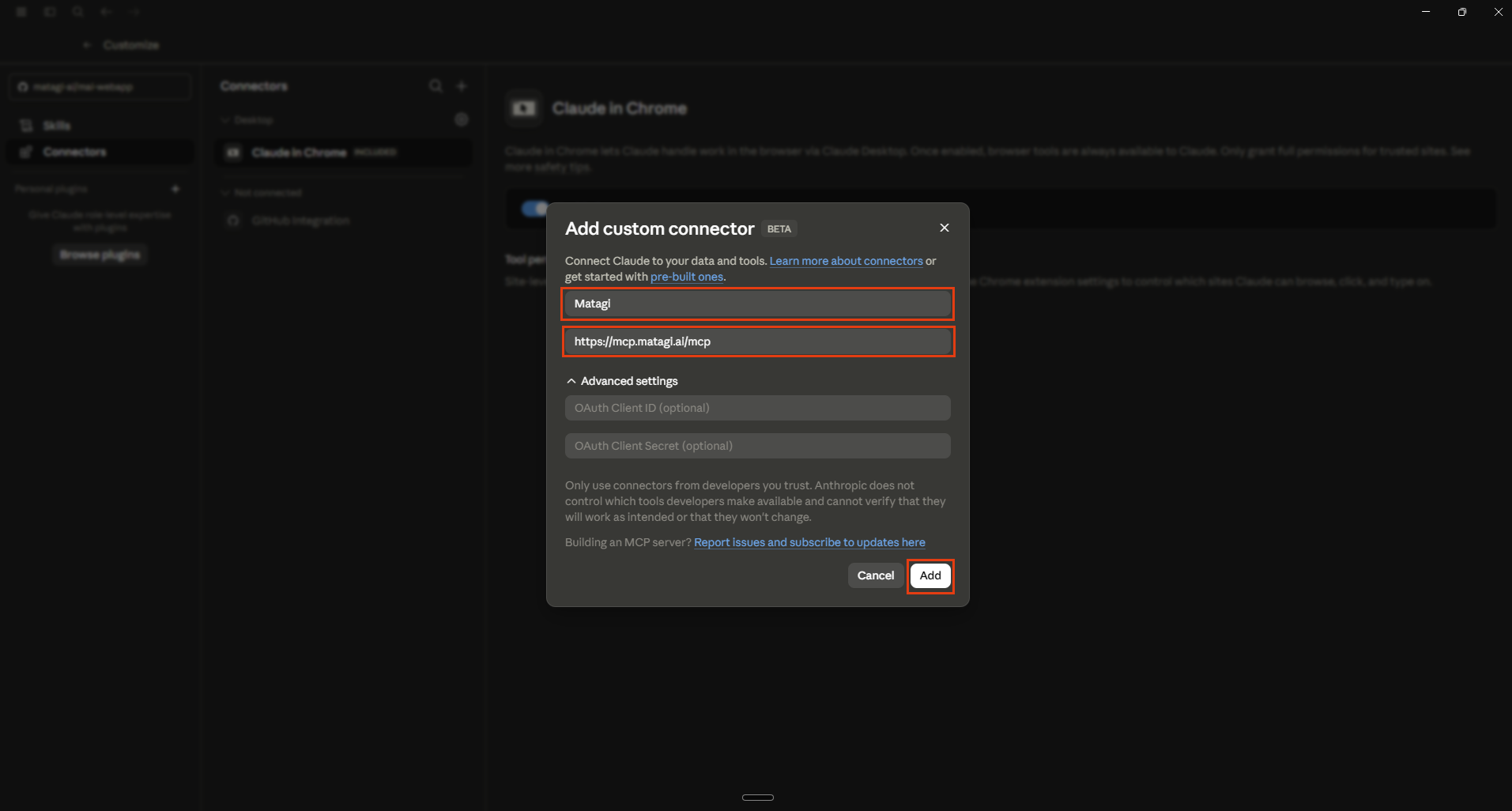1512x811 pixels.
Task: Navigate forward with the title bar arrow
Action: point(135,12)
